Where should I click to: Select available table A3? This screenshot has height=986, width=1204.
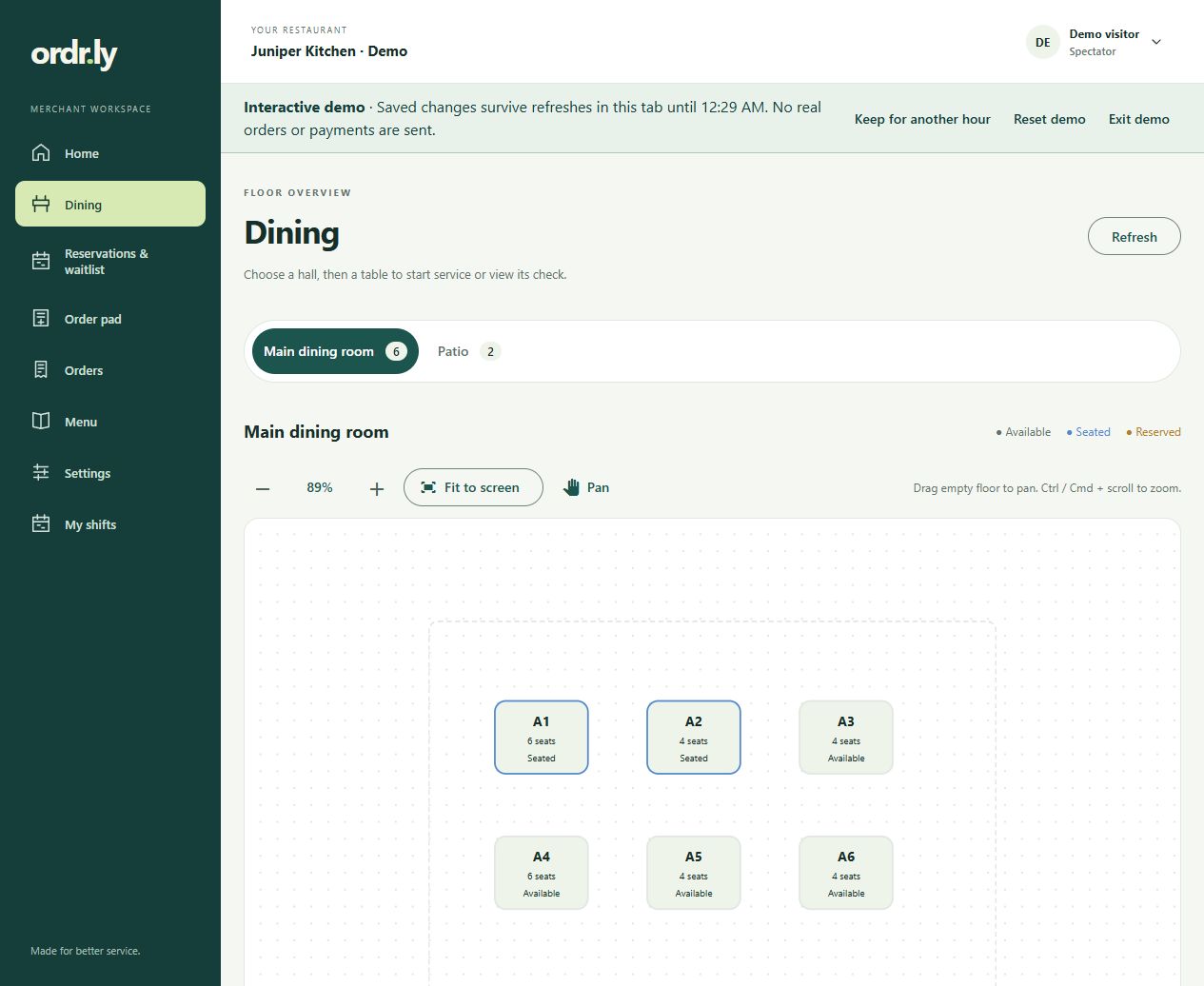point(846,738)
